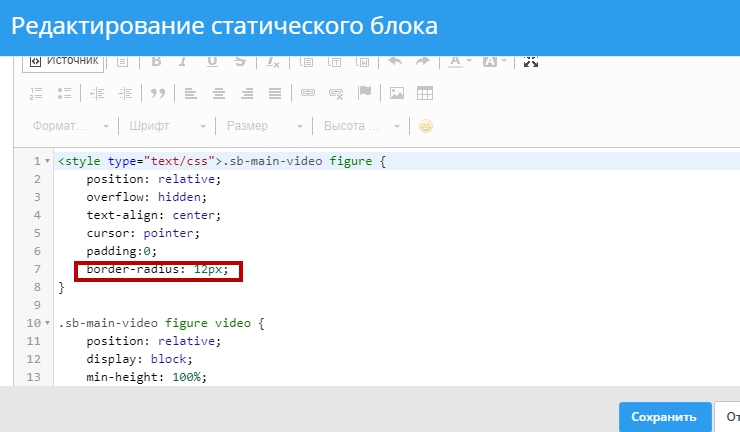Open the text color picker
This screenshot has width=740, height=432.
coord(459,61)
